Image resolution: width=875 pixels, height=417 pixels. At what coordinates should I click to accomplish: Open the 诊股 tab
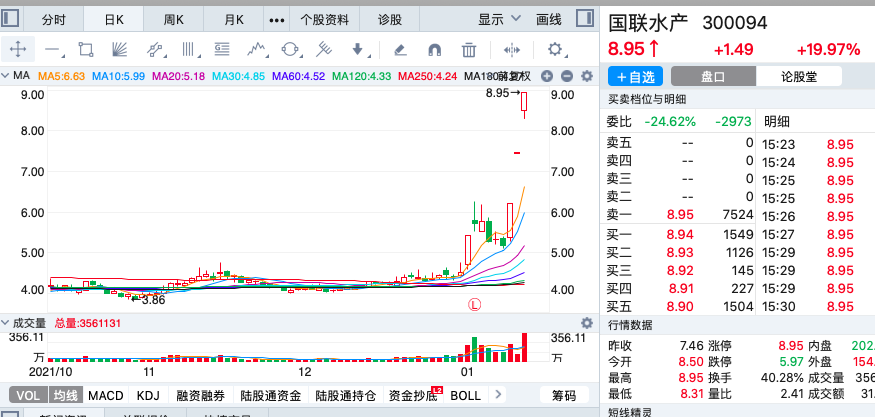click(390, 20)
